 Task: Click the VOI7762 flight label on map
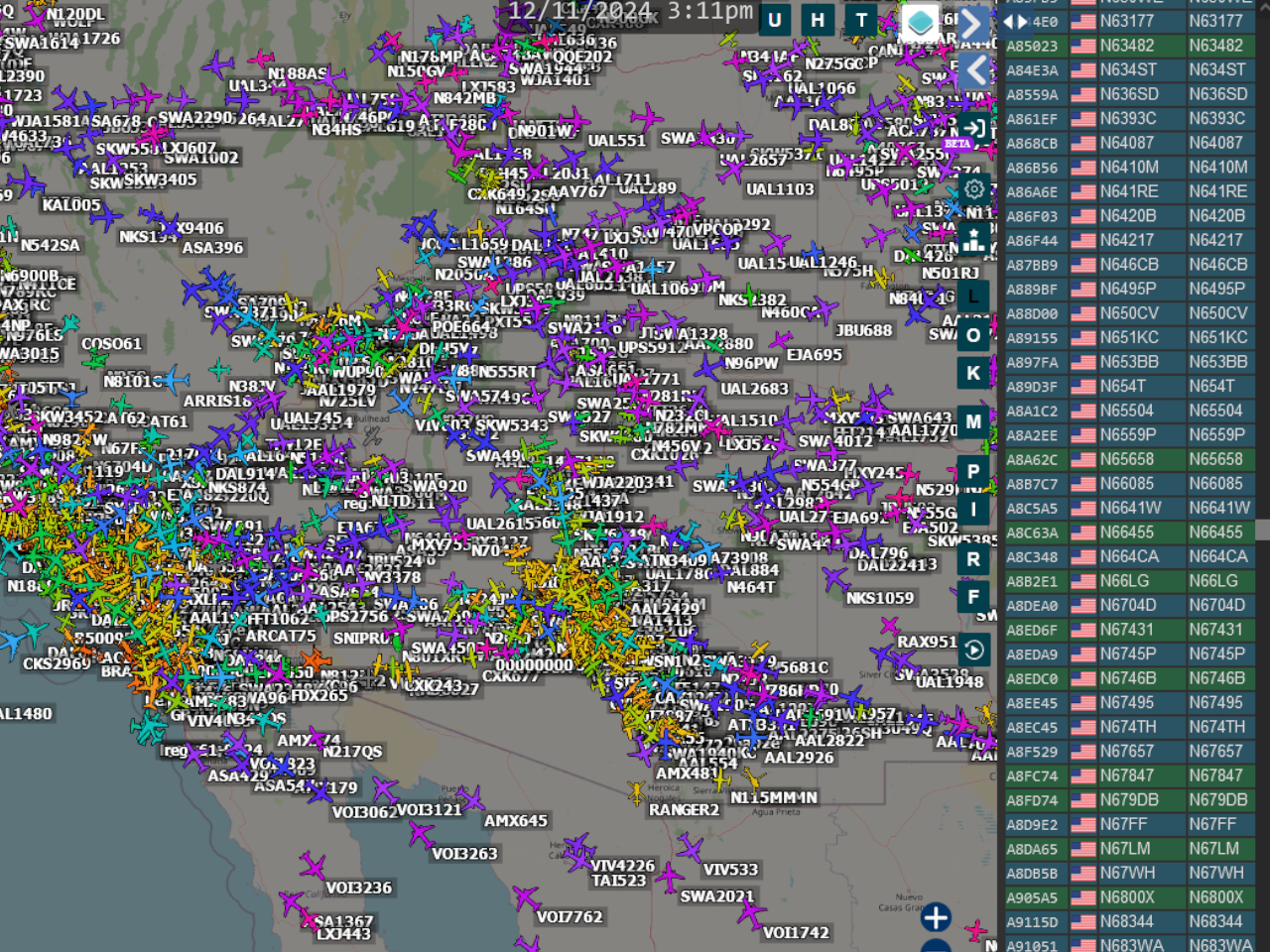[x=570, y=916]
